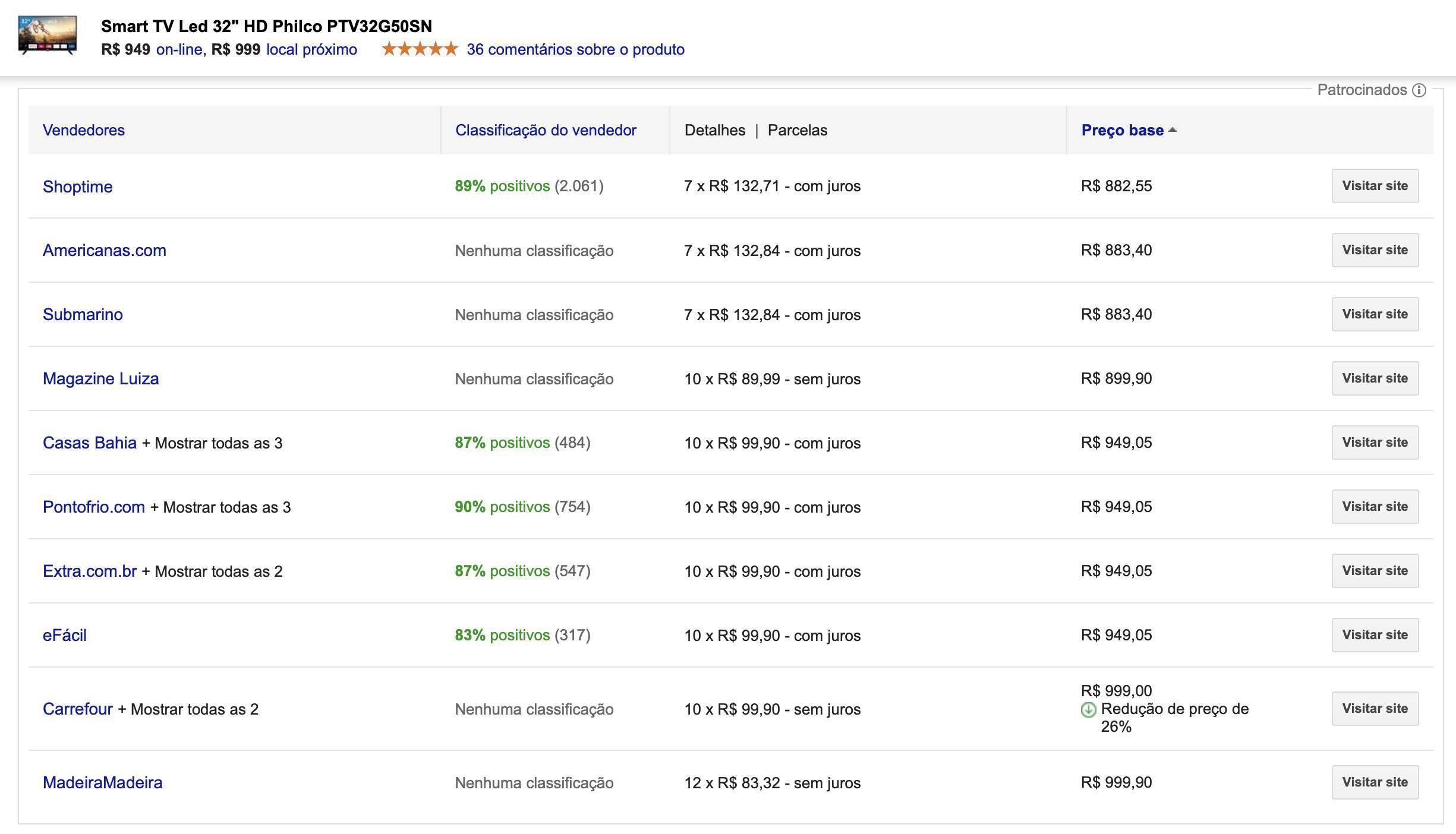1456x834 pixels.
Task: Open the eFácil seller link
Action: click(x=65, y=635)
